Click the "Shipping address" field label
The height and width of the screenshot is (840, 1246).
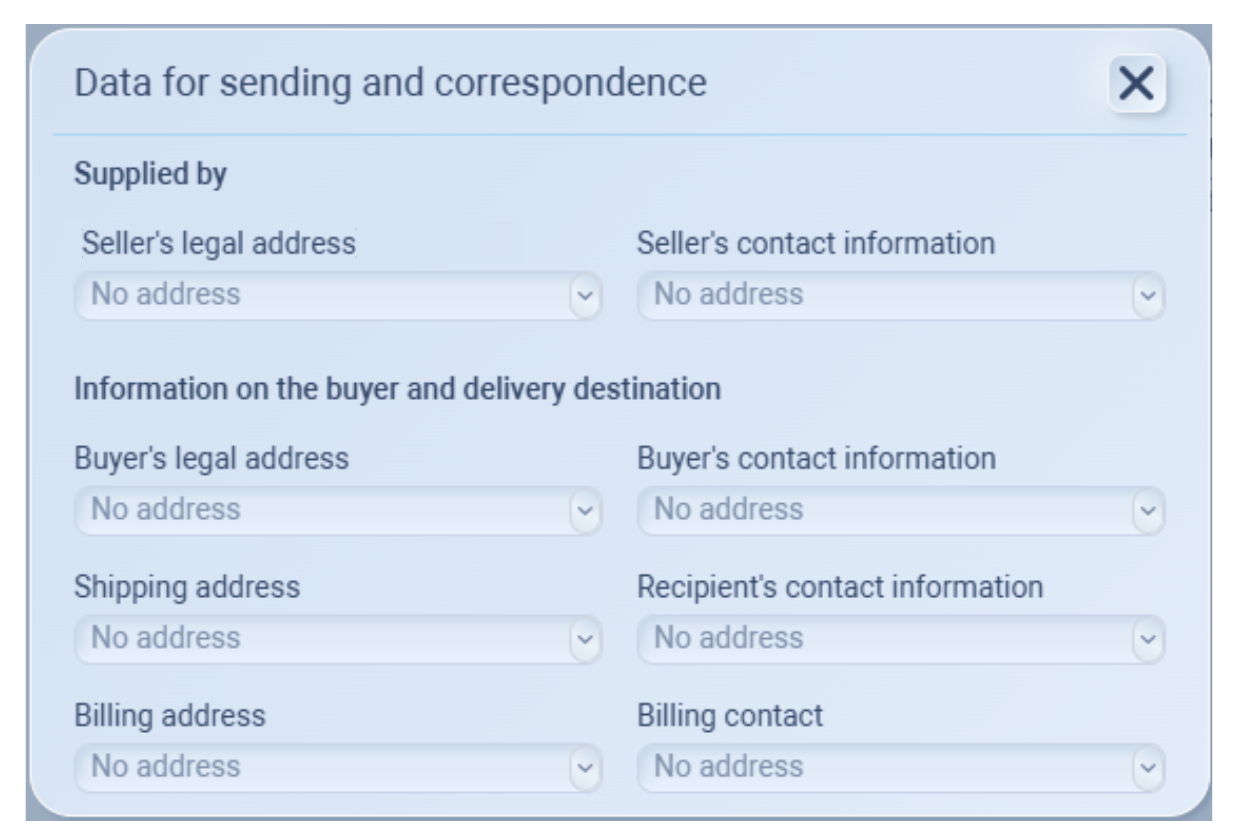(x=187, y=587)
